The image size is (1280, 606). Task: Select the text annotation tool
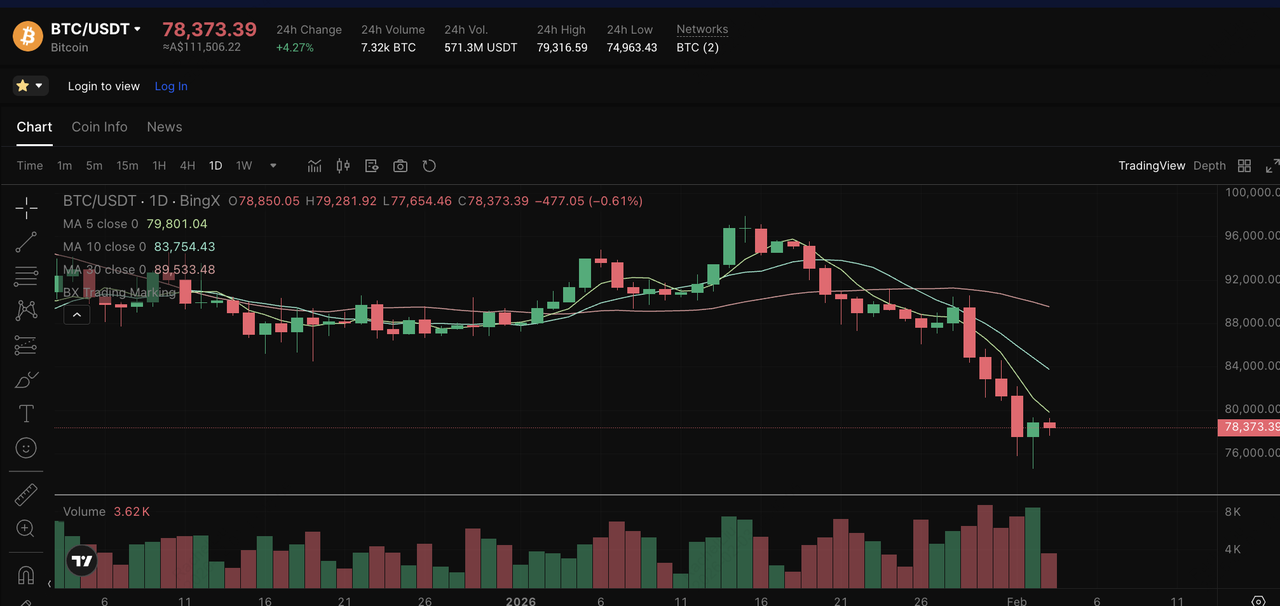tap(26, 414)
